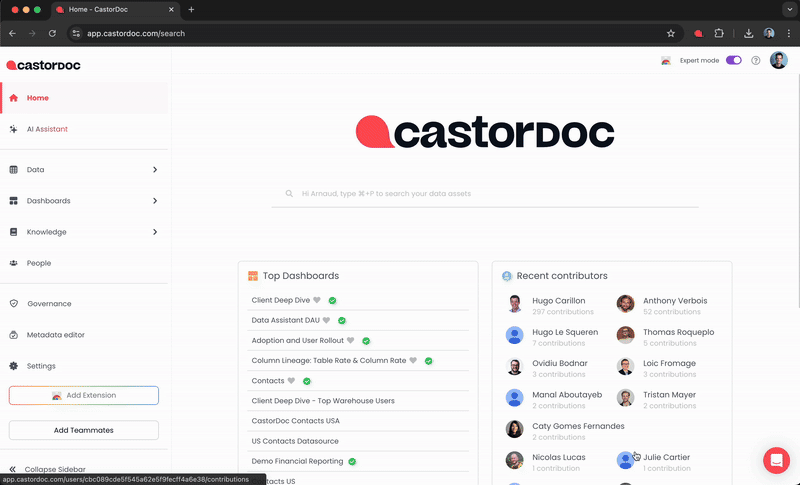Open the red chat support bubble
This screenshot has width=800, height=485.
coord(777,460)
